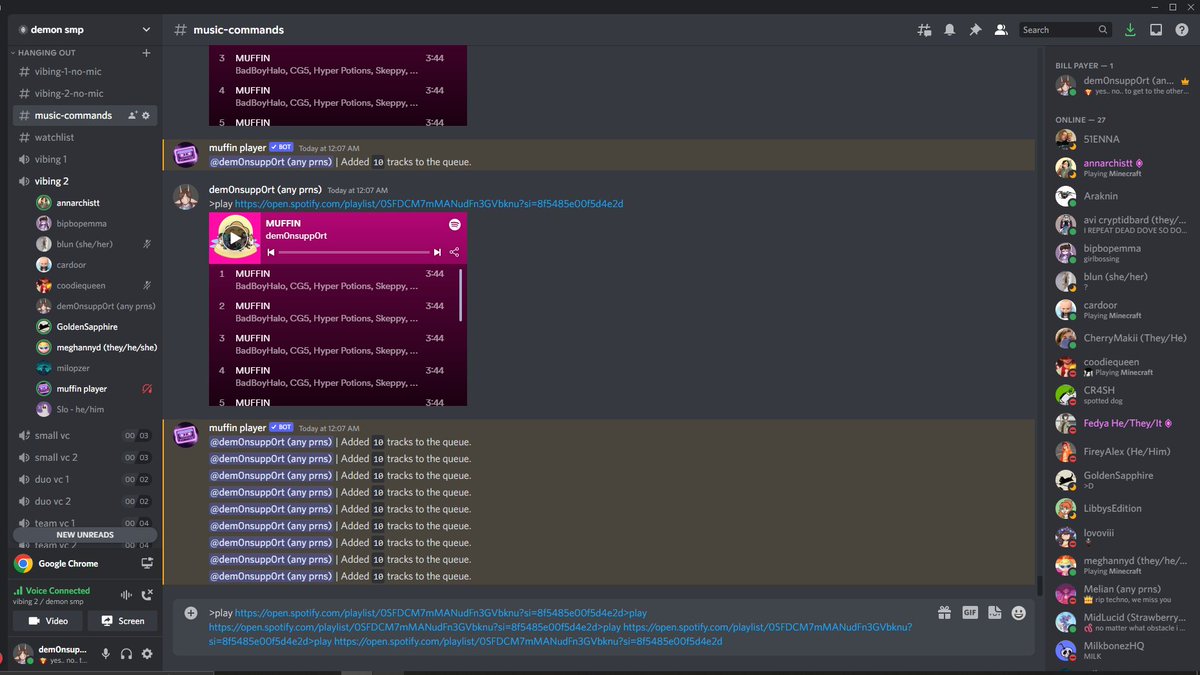Play the MUFFIN playlist cover button
Viewport: 1200px width, 675px height.
[234, 238]
